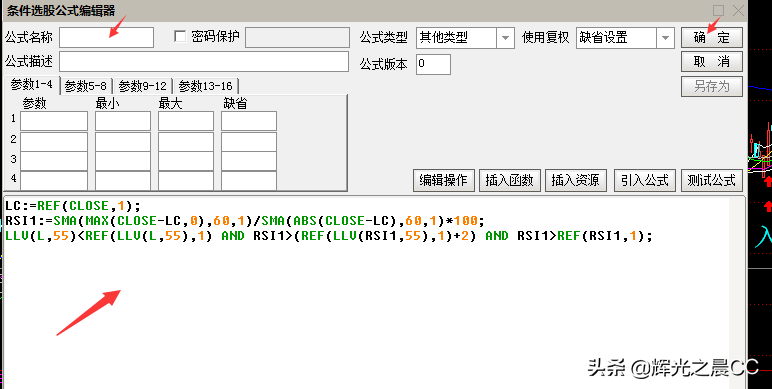Click the 确定 button
772x389 pixels.
coord(712,37)
